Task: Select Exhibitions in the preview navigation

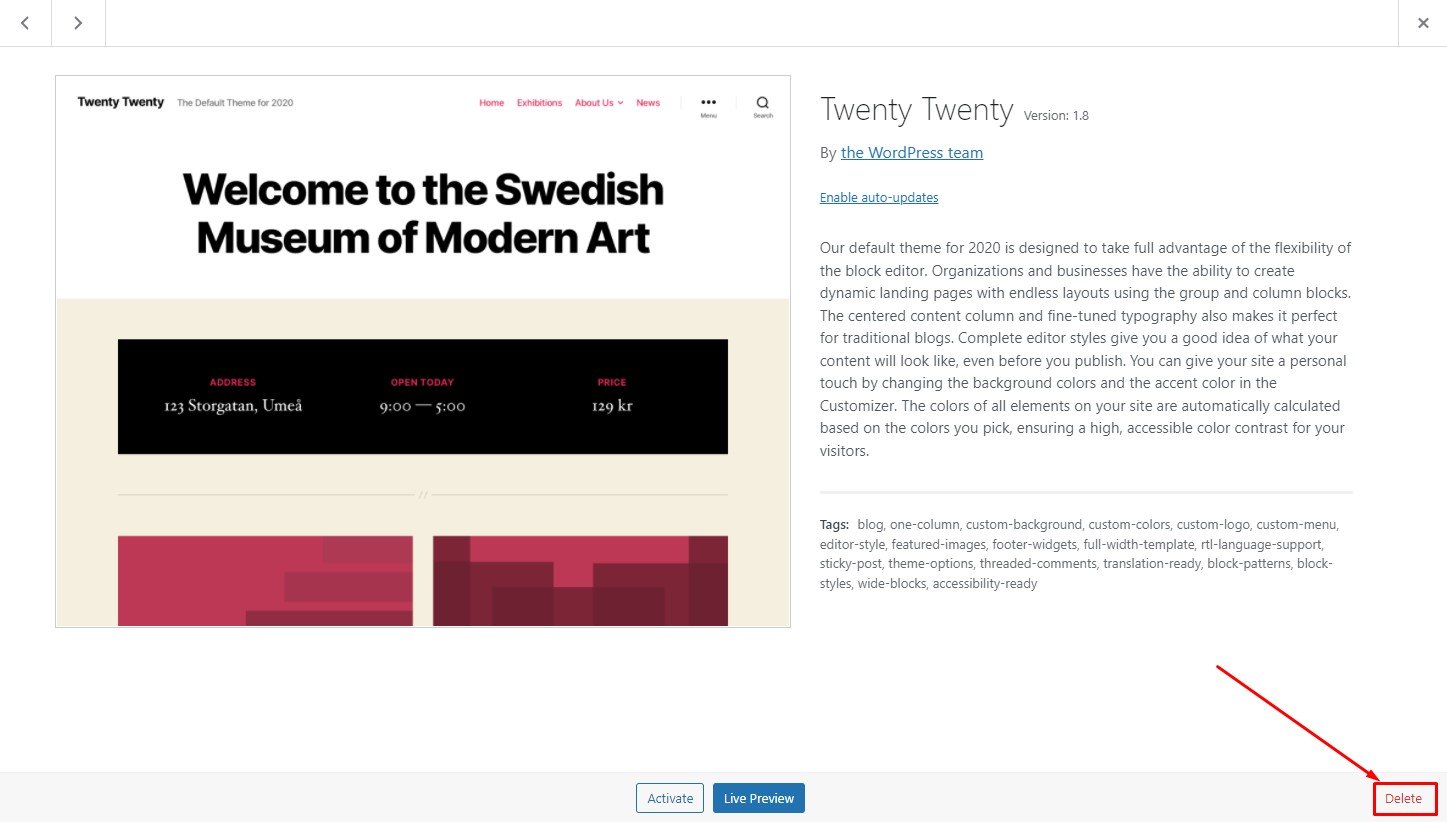Action: [539, 103]
